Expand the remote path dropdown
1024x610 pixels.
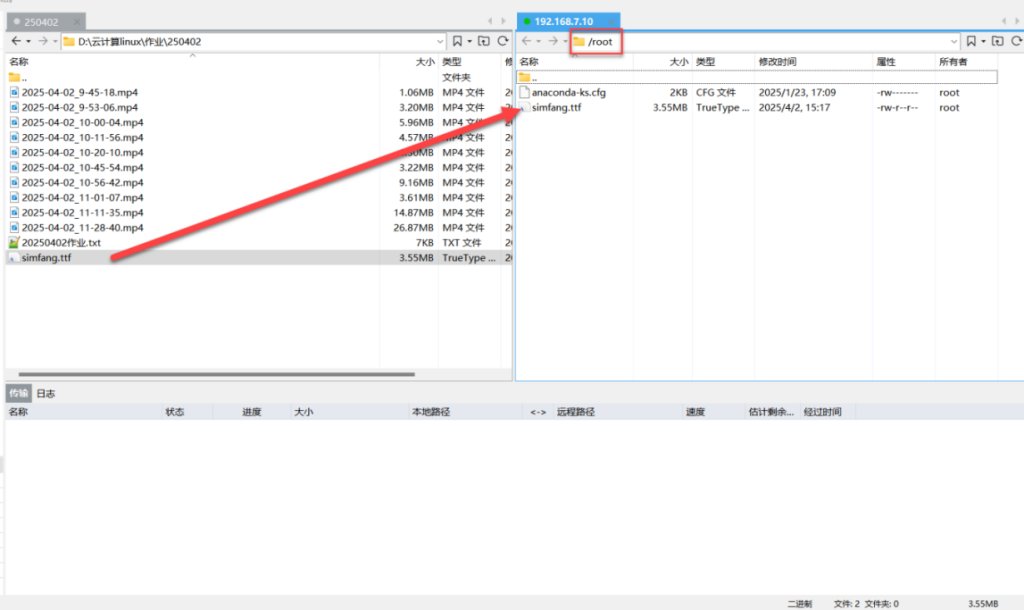click(x=952, y=42)
